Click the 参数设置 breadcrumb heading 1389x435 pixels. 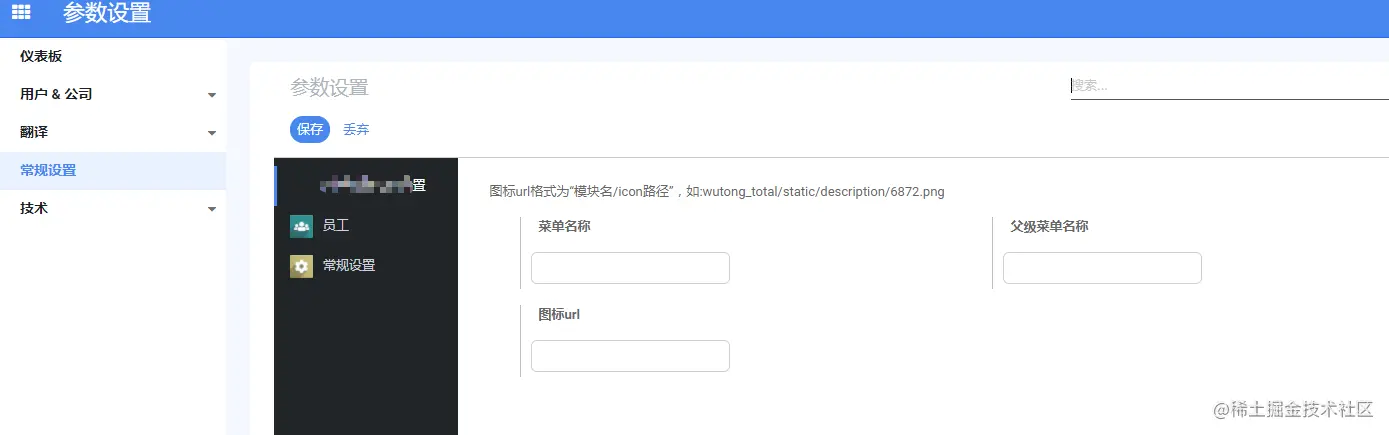[x=330, y=88]
